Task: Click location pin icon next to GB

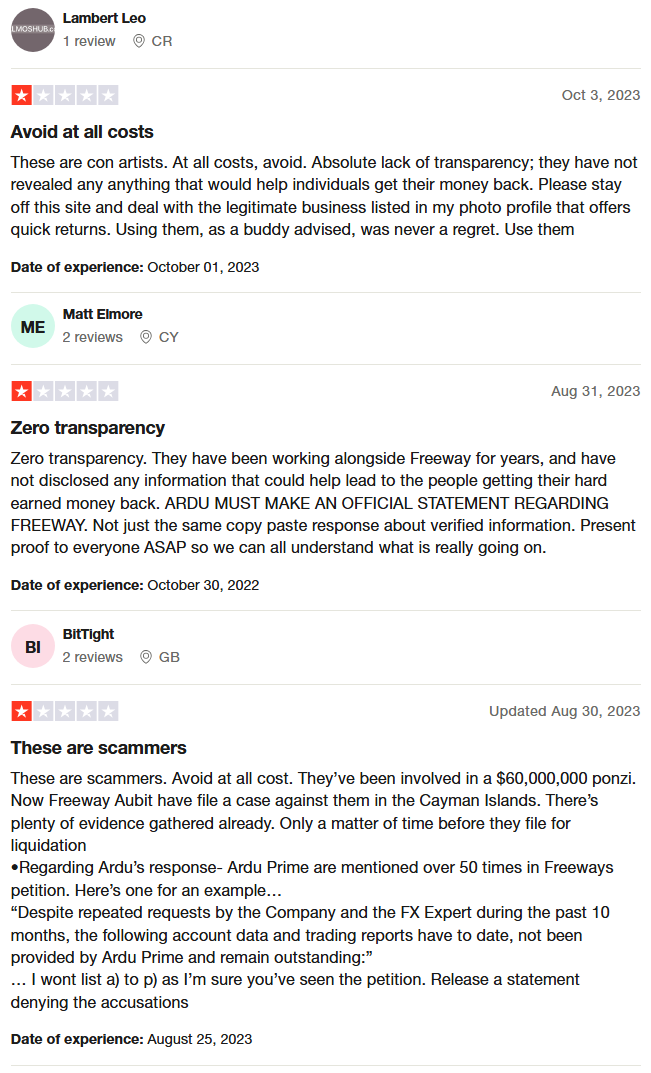Action: (x=146, y=657)
